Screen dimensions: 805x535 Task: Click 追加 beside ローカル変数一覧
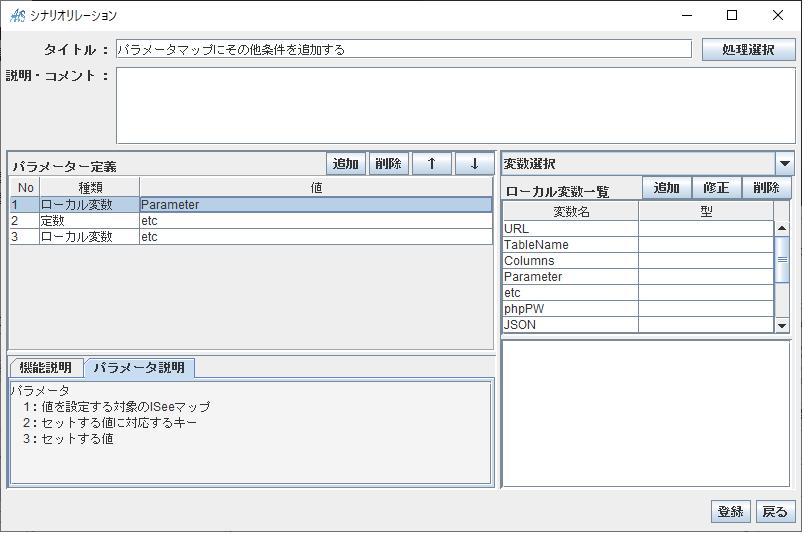pyautogui.click(x=666, y=187)
